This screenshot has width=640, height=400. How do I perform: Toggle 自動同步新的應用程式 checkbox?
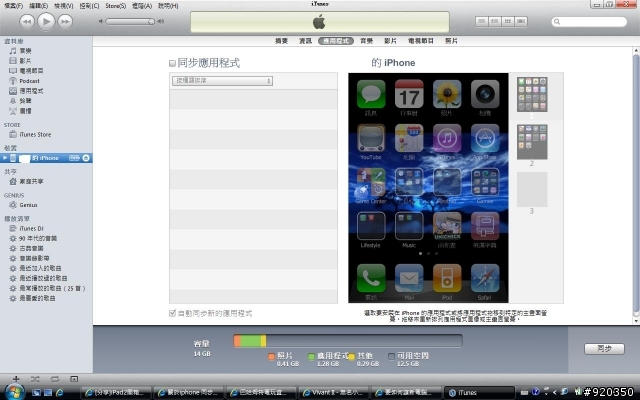pyautogui.click(x=172, y=313)
